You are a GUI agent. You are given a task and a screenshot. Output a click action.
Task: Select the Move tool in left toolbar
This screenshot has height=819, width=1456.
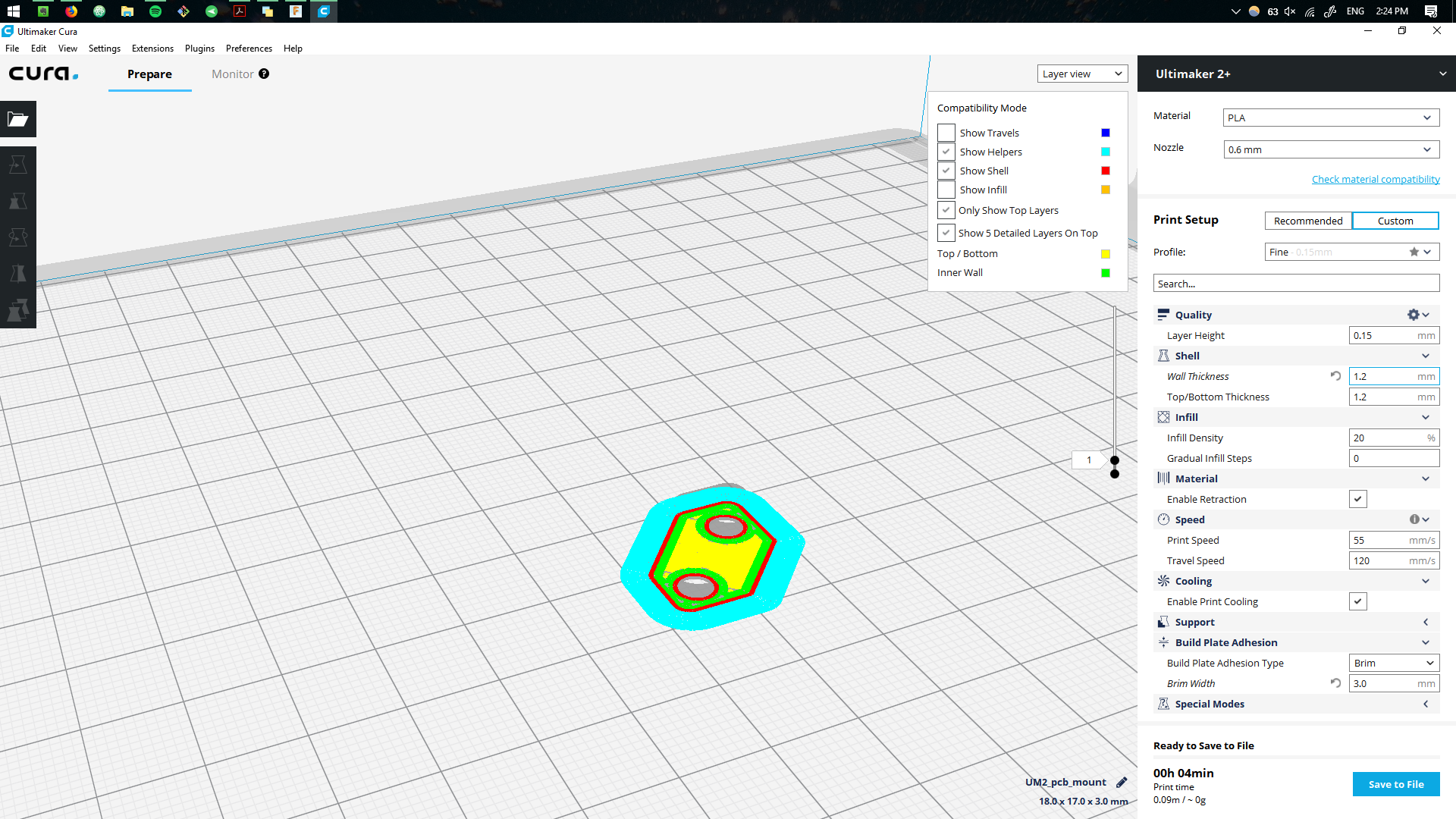click(18, 165)
